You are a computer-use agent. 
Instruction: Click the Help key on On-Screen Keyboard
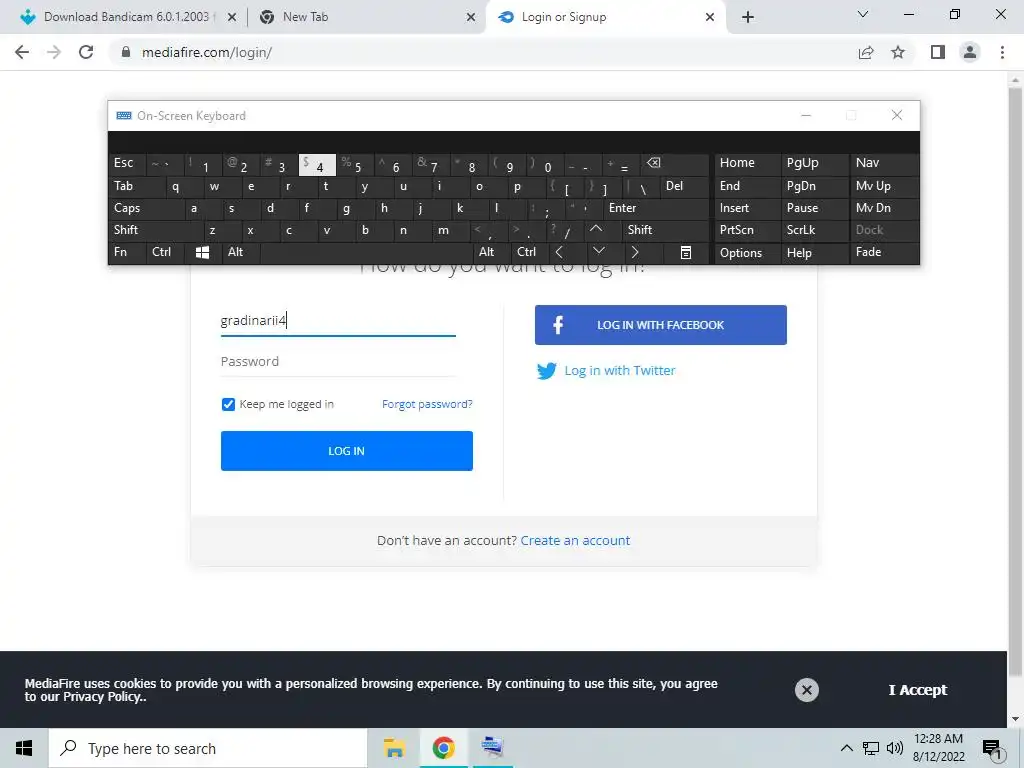point(814,252)
